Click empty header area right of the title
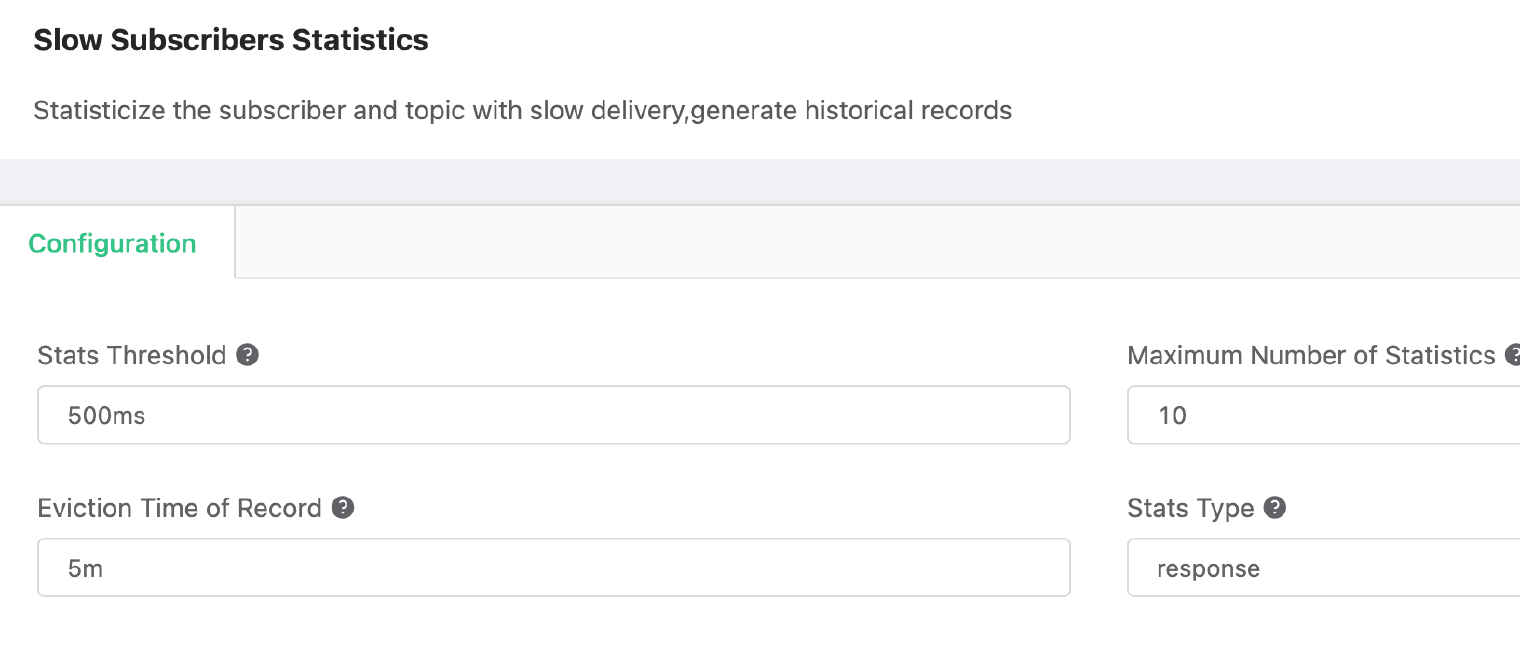 (975, 40)
